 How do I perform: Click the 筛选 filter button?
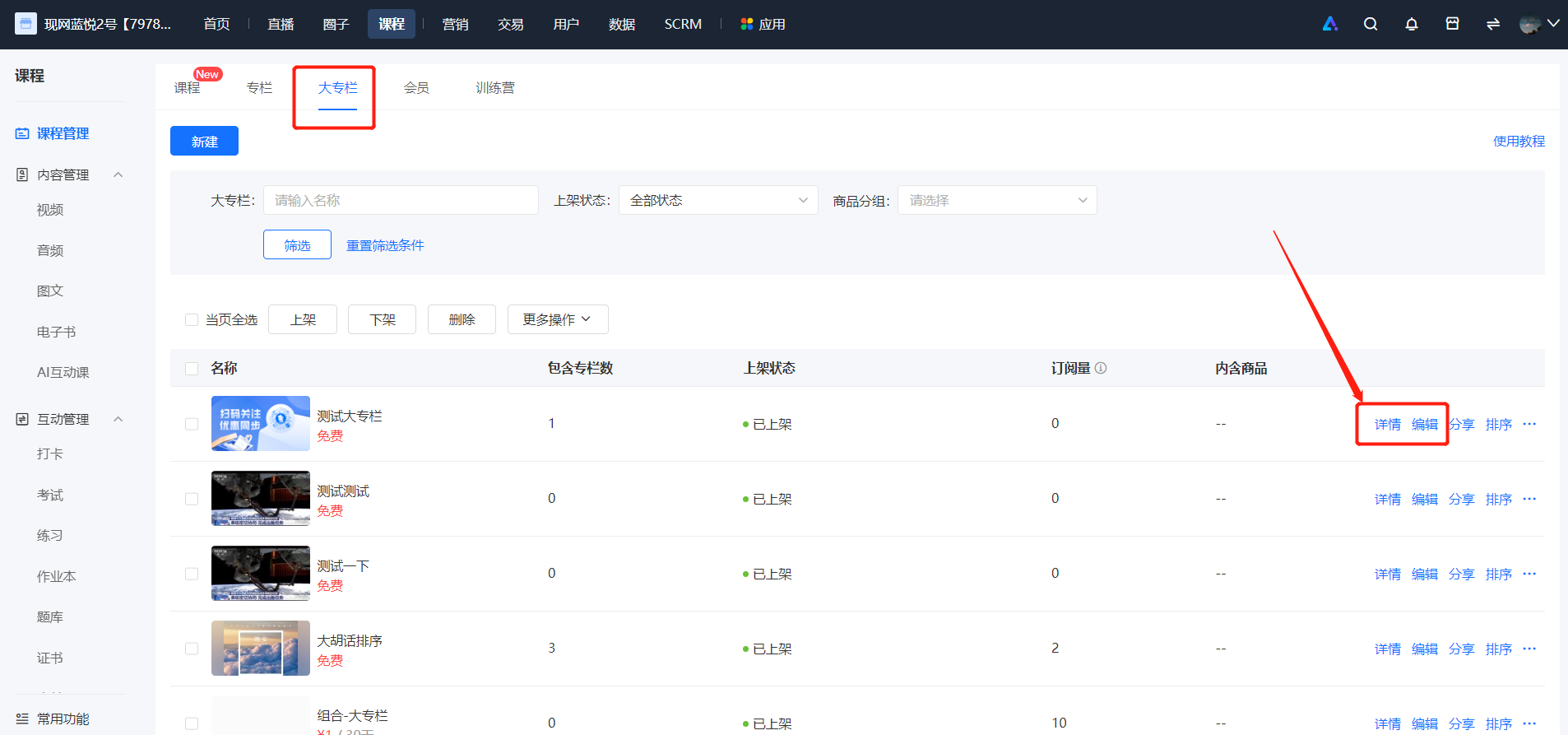tap(297, 244)
